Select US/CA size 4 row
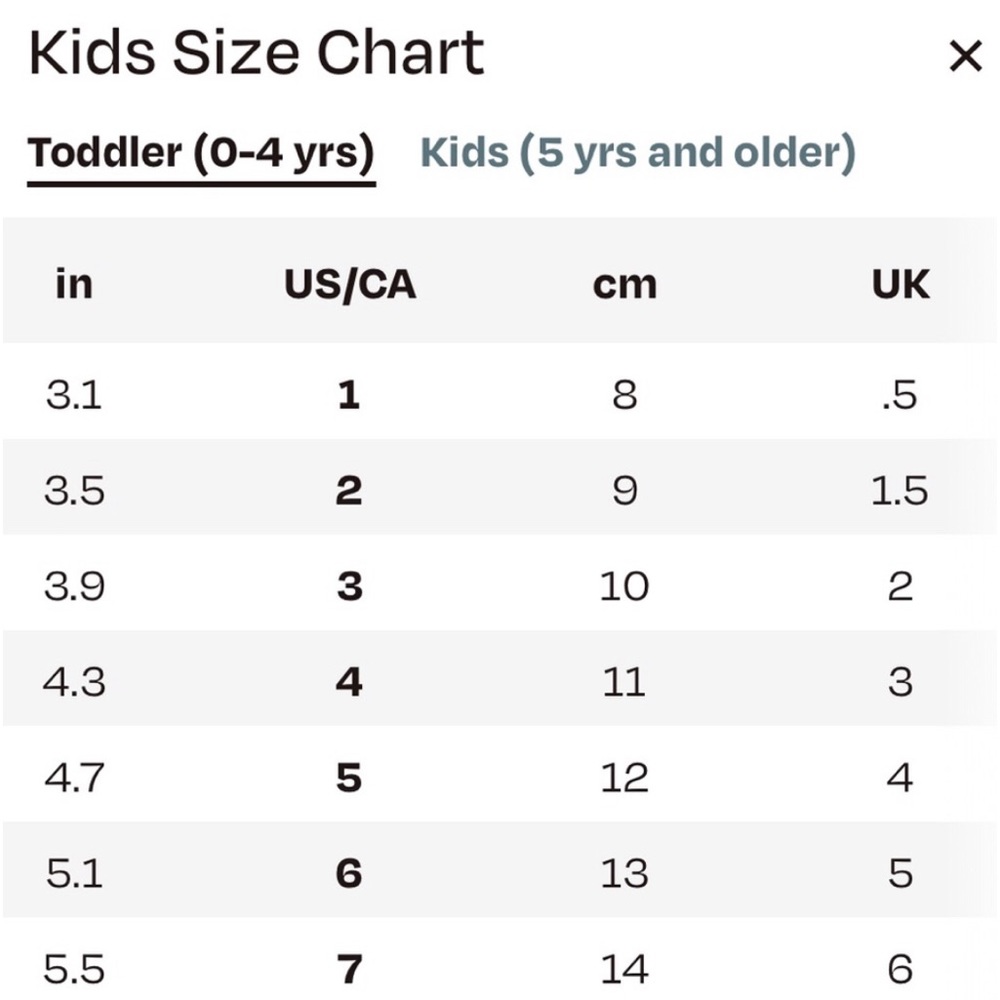Screen dimensions: 1000x1000 click(x=500, y=679)
